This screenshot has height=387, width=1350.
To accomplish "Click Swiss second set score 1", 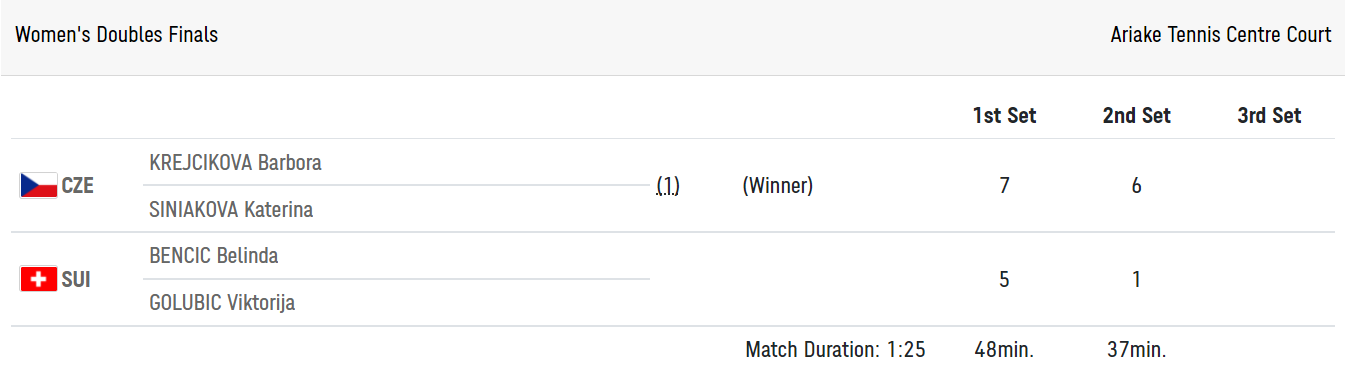I will coord(1137,279).
